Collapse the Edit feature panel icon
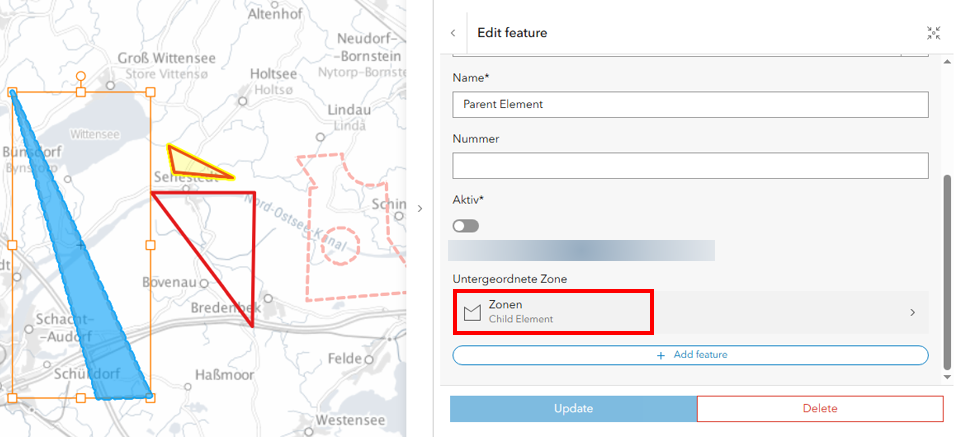The width and height of the screenshot is (956, 437). pyautogui.click(x=933, y=33)
